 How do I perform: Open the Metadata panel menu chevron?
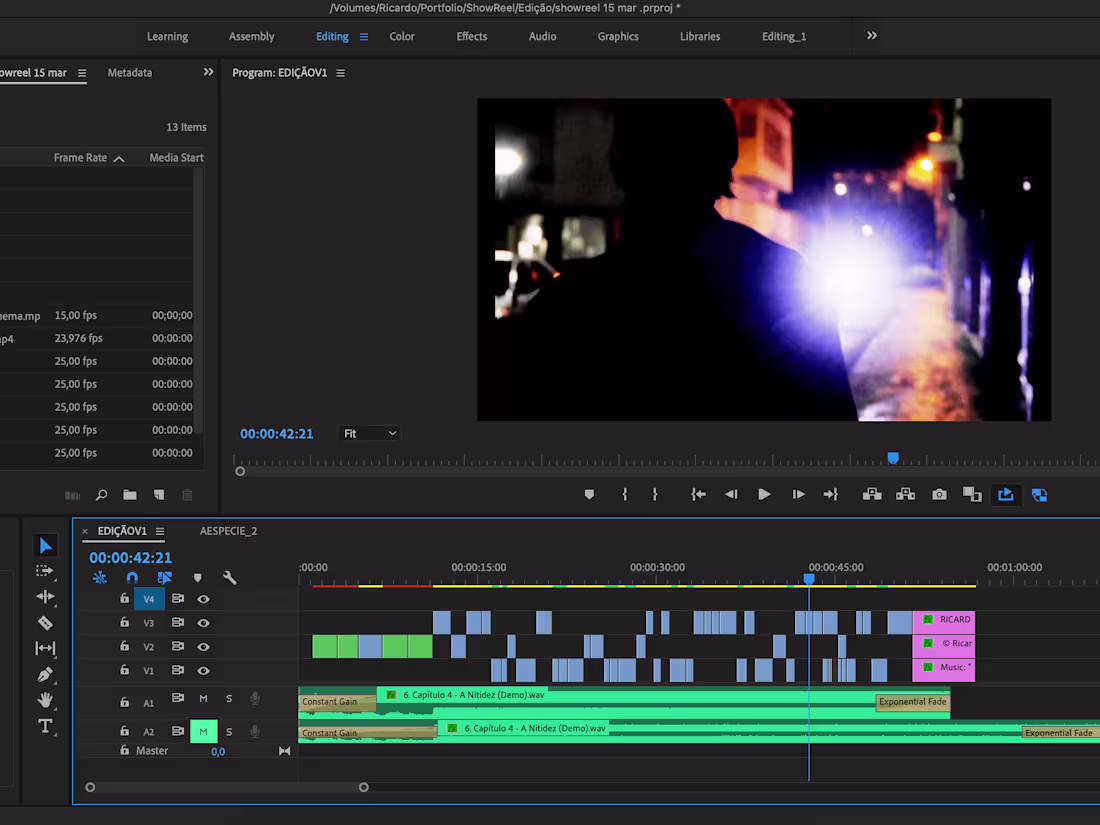(x=208, y=71)
